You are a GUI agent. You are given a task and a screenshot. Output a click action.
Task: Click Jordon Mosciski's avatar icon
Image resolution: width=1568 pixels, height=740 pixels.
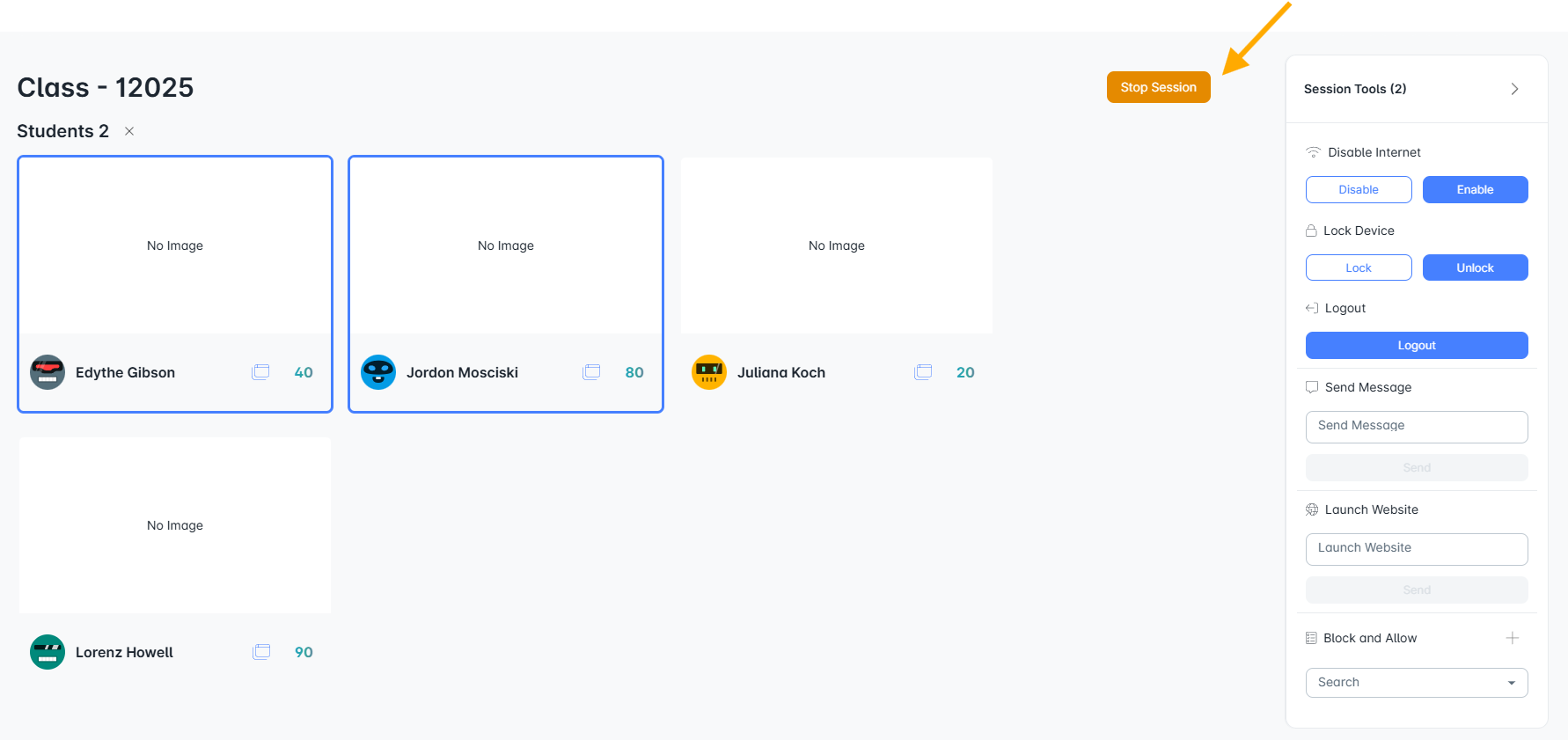coord(378,372)
